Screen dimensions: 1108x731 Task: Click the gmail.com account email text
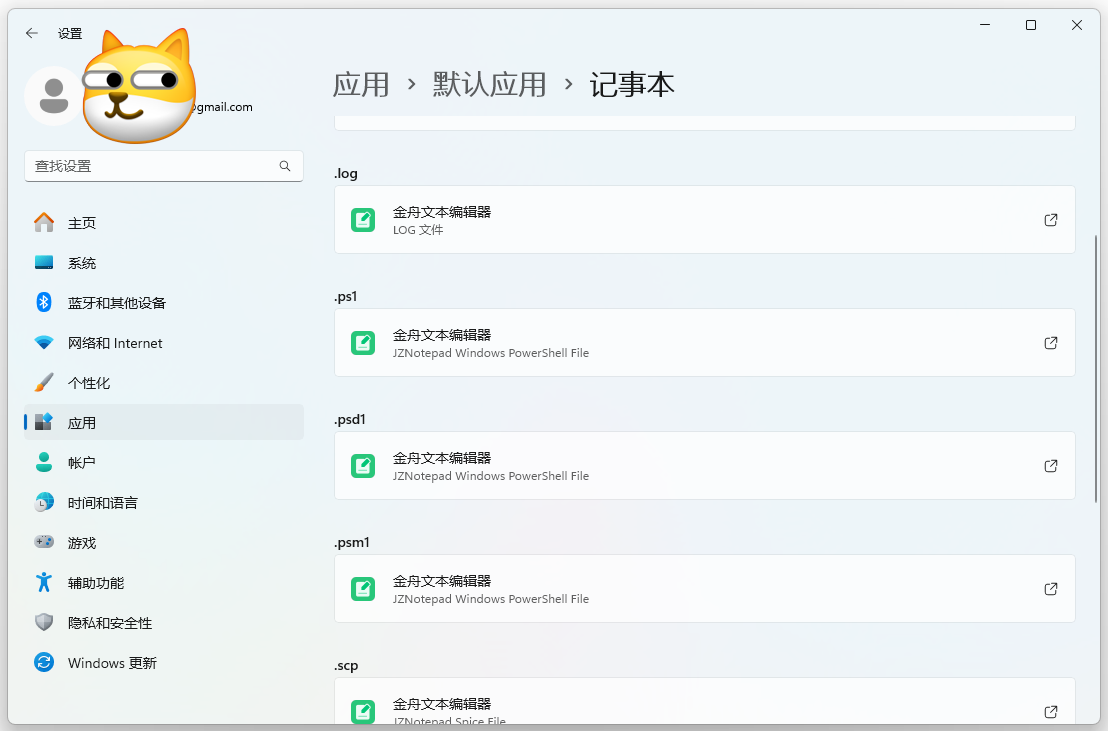click(x=222, y=107)
